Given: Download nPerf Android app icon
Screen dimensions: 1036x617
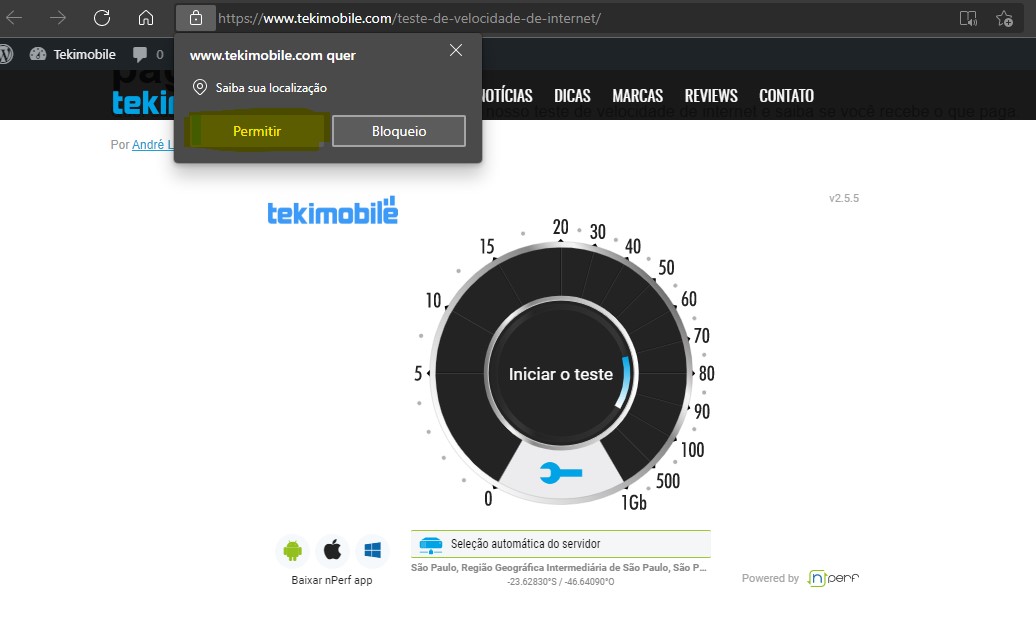Looking at the screenshot, I should click(293, 550).
